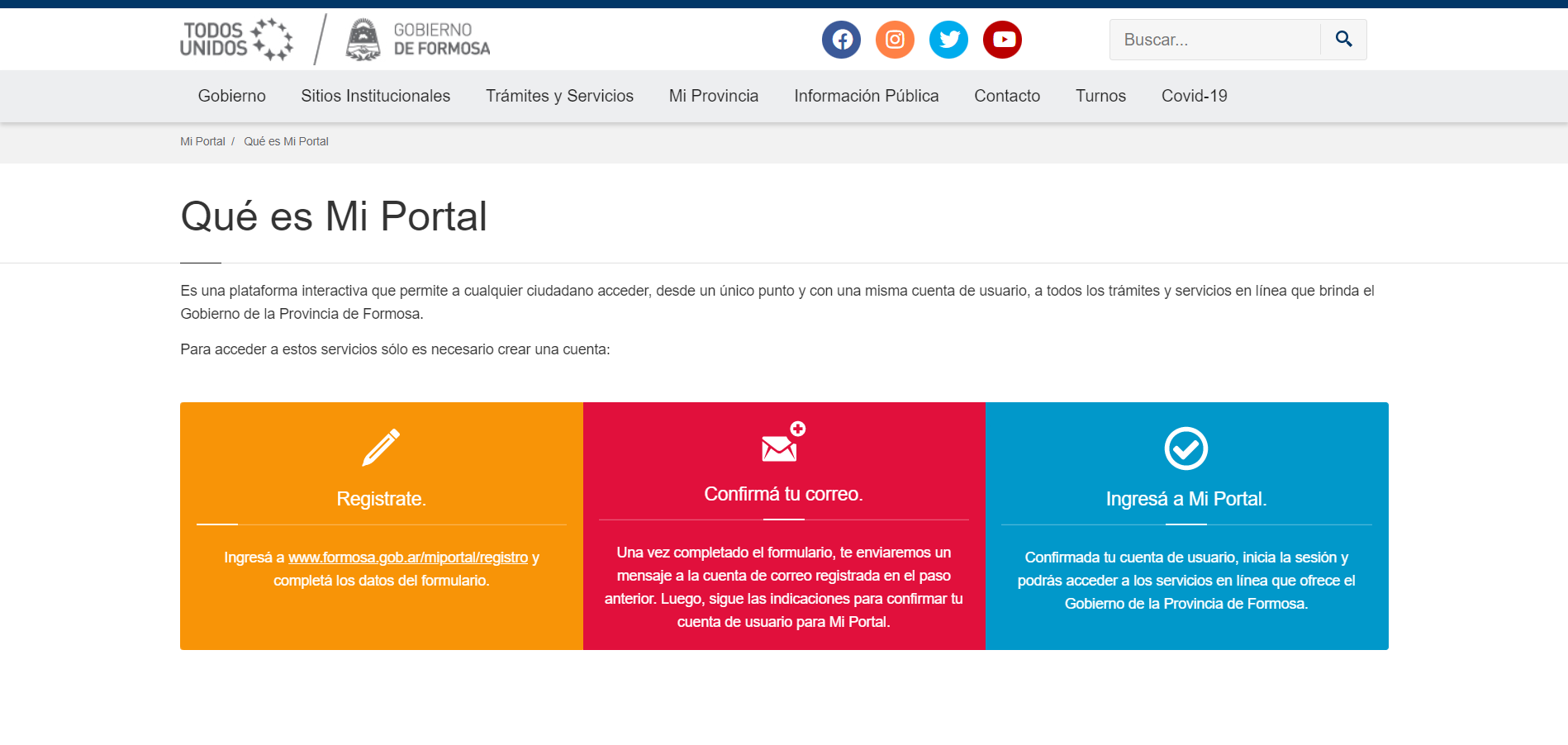This screenshot has width=1568, height=745.
Task: Click the Gobierno de Formosa logo
Action: 418,40
